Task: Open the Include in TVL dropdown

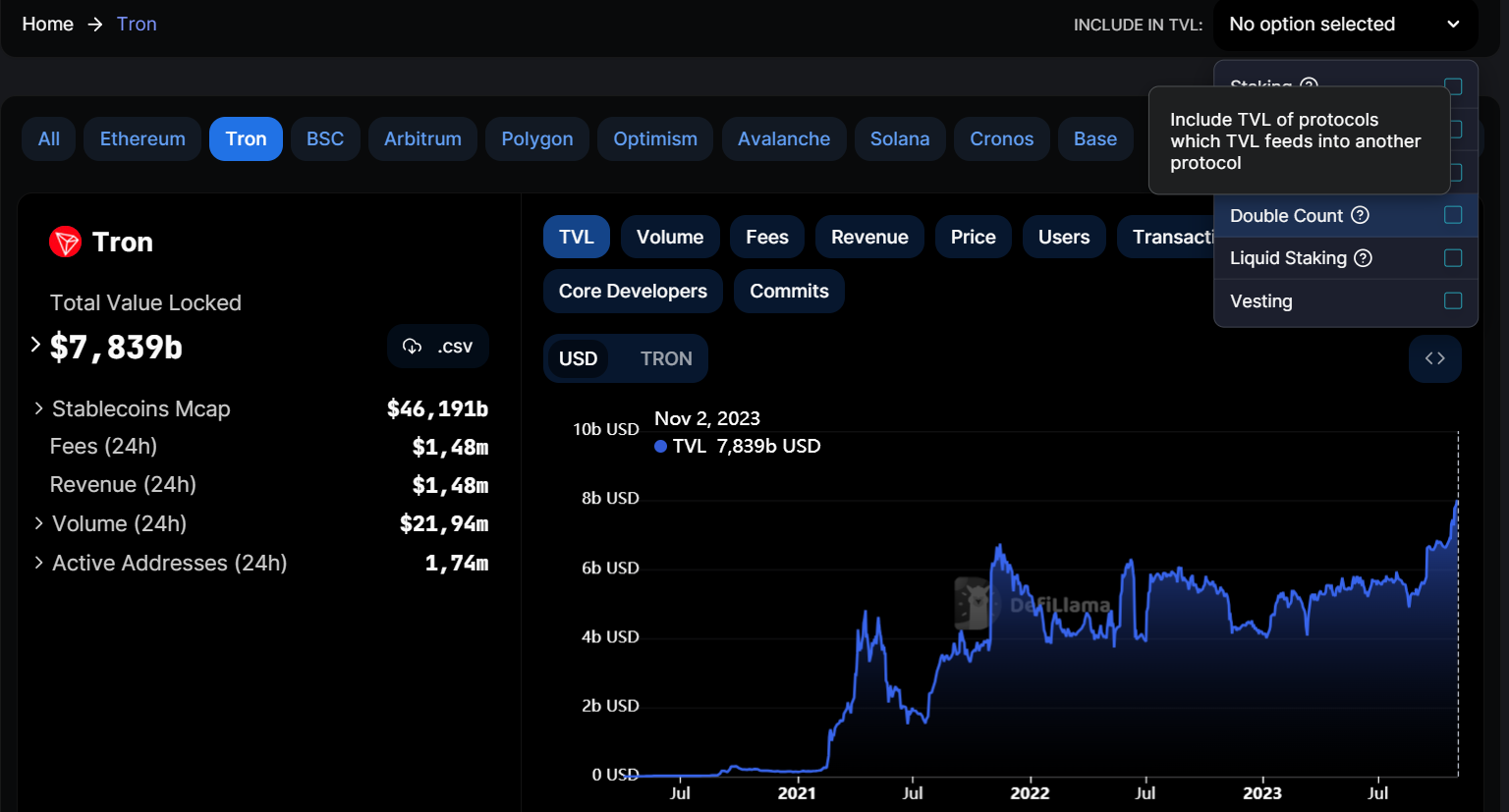Action: click(x=1345, y=25)
